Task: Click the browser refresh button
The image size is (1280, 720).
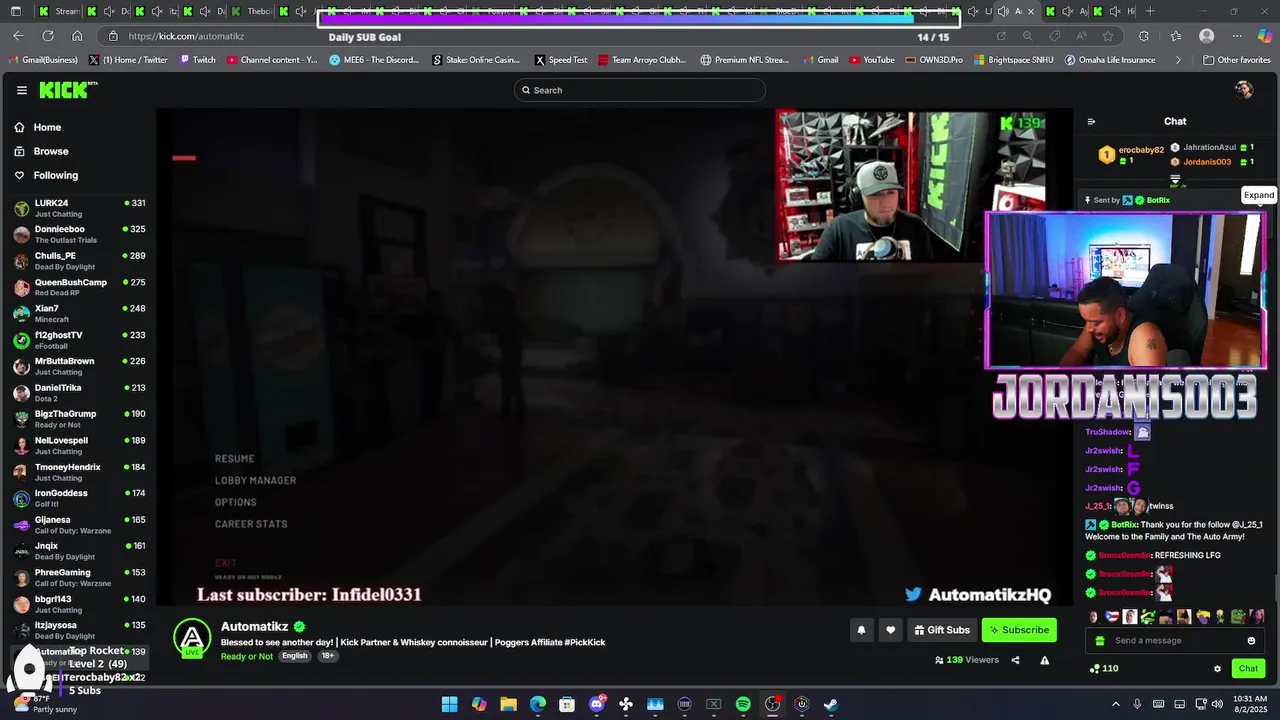Action: pyautogui.click(x=47, y=36)
